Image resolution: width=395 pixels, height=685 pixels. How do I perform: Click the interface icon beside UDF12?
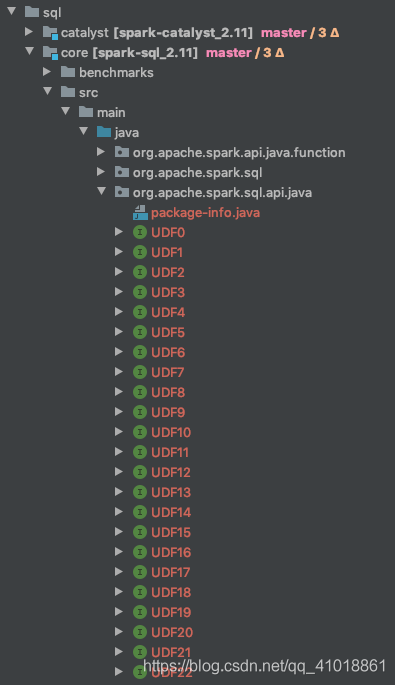pos(140,472)
